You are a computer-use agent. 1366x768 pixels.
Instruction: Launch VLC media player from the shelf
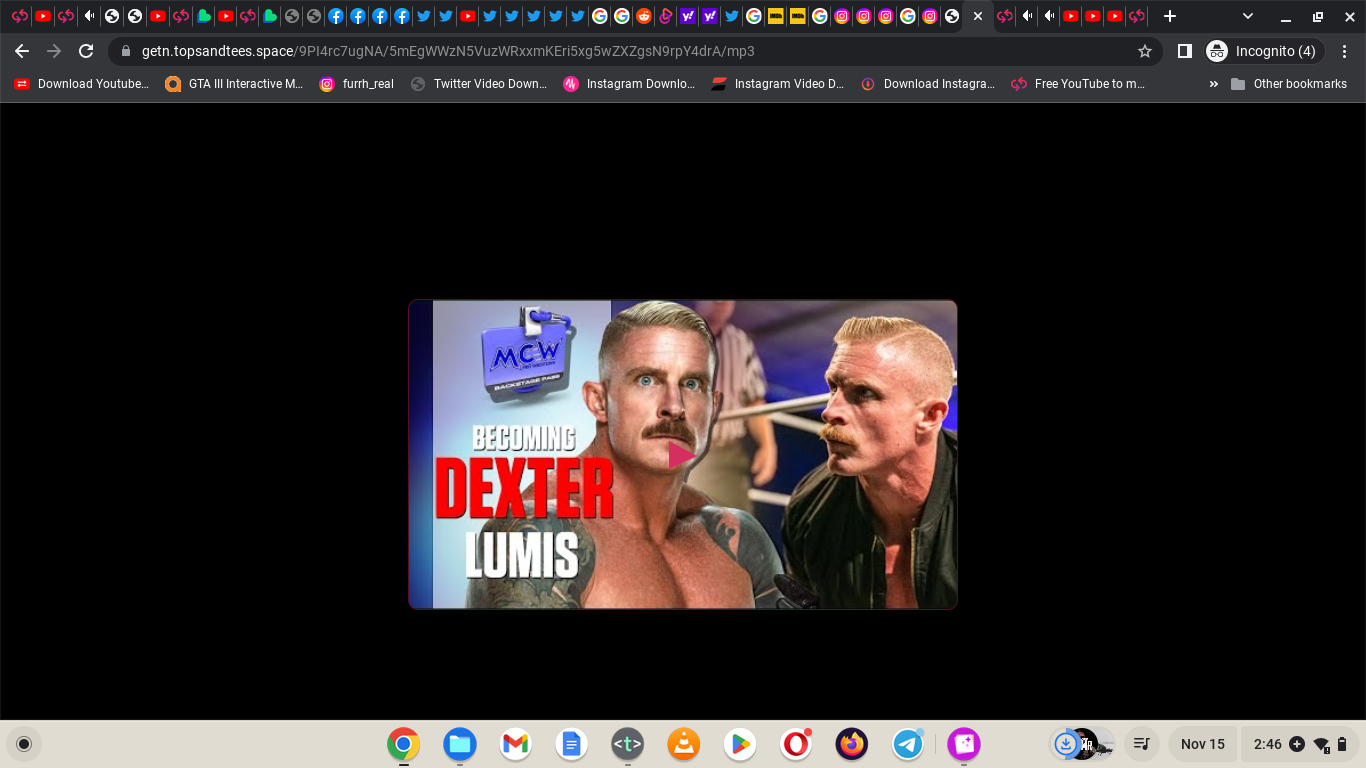[684, 744]
